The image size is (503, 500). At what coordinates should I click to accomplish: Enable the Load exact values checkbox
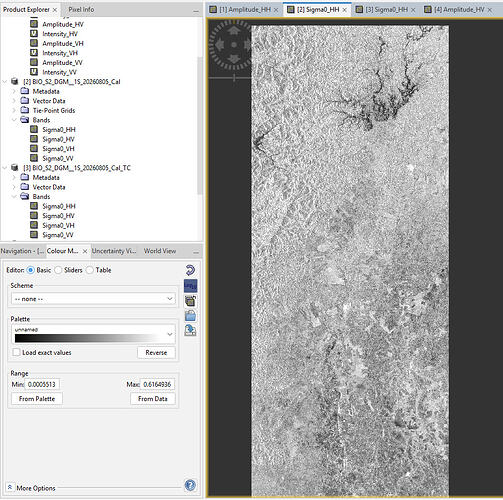point(16,352)
